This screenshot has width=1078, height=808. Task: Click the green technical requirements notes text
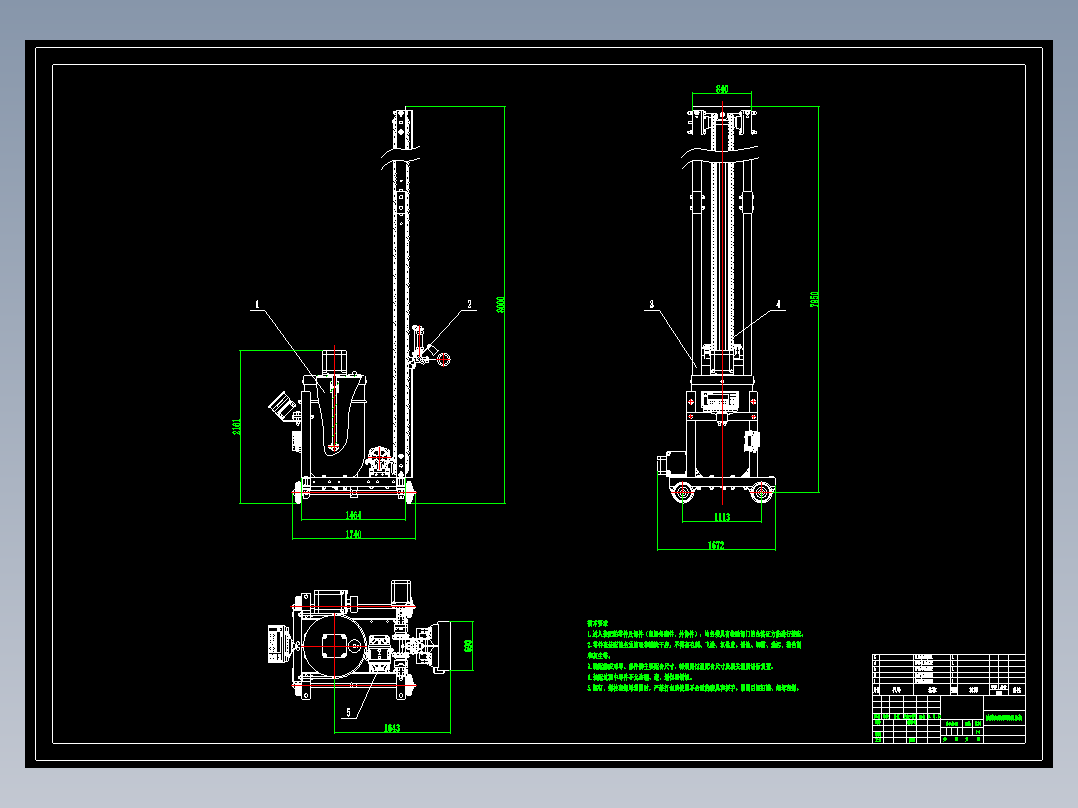tap(694, 655)
